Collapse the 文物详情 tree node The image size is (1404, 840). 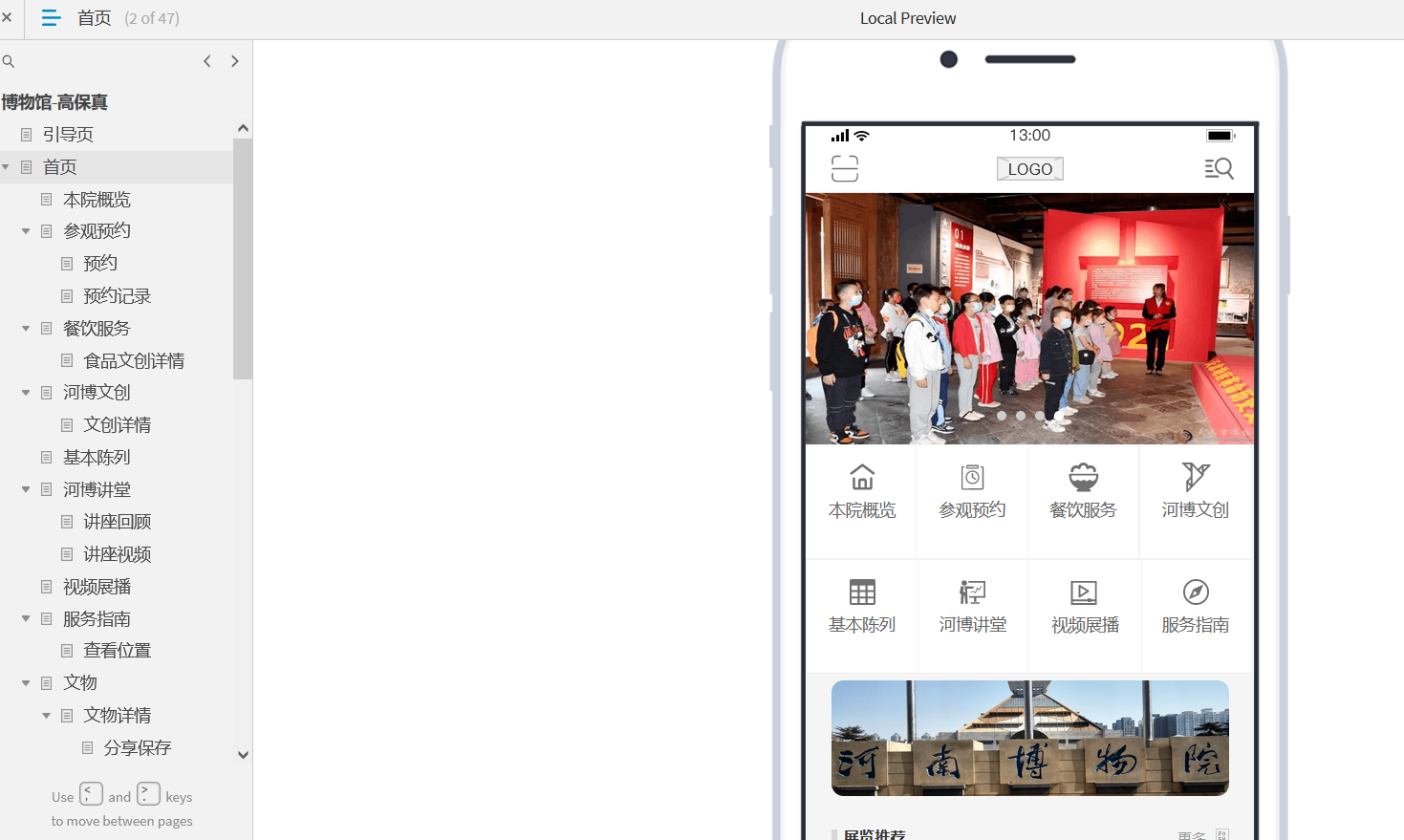46,716
